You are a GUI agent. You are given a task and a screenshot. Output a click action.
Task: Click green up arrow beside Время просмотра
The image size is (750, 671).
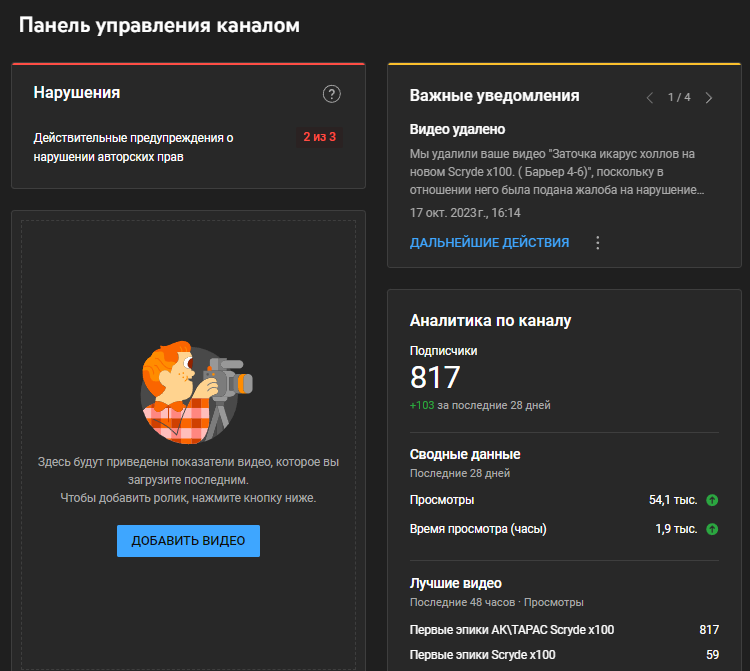point(712,529)
